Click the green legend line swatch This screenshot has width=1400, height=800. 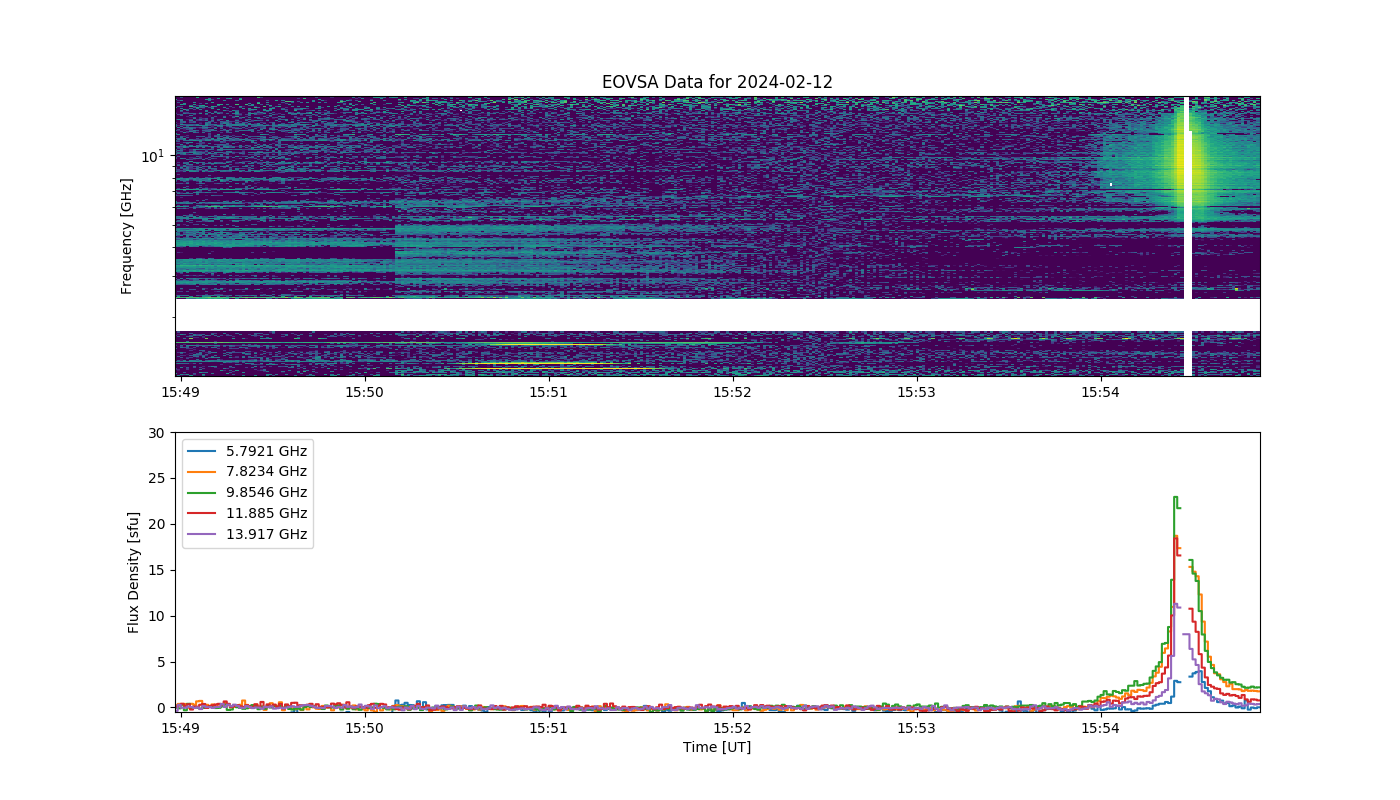coord(202,493)
